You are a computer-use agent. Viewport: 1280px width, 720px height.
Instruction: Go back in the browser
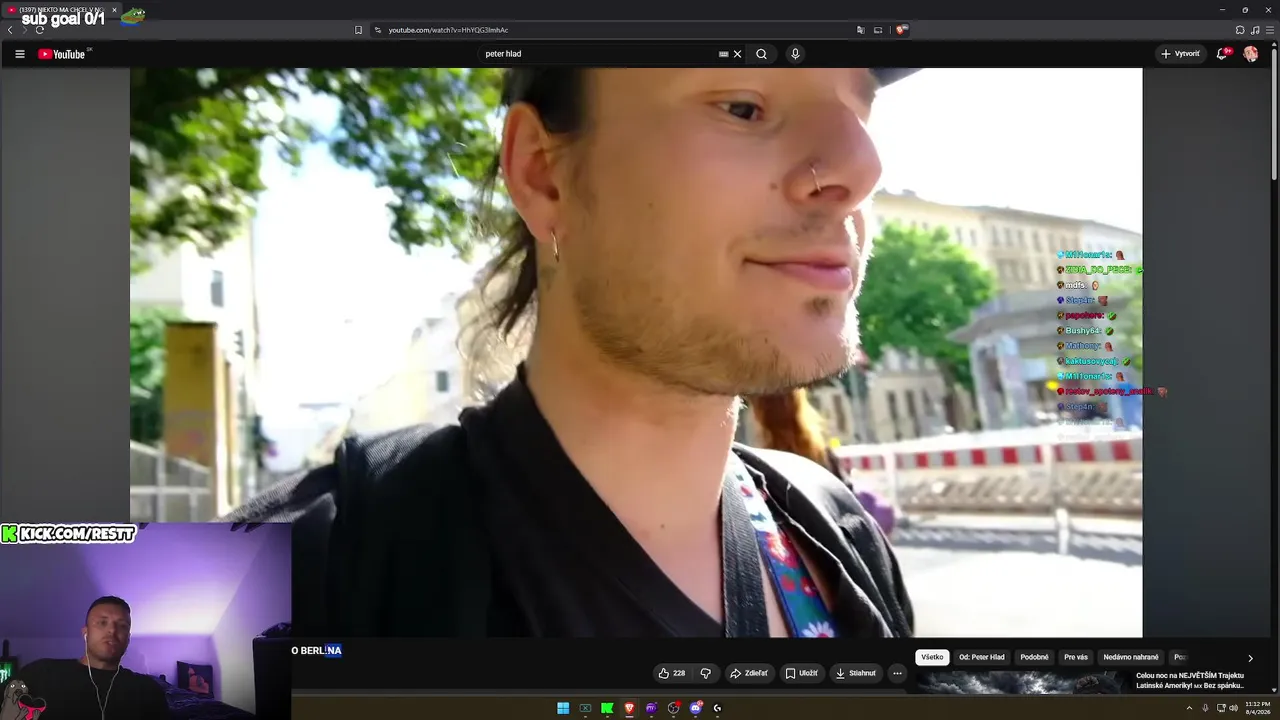click(x=10, y=30)
